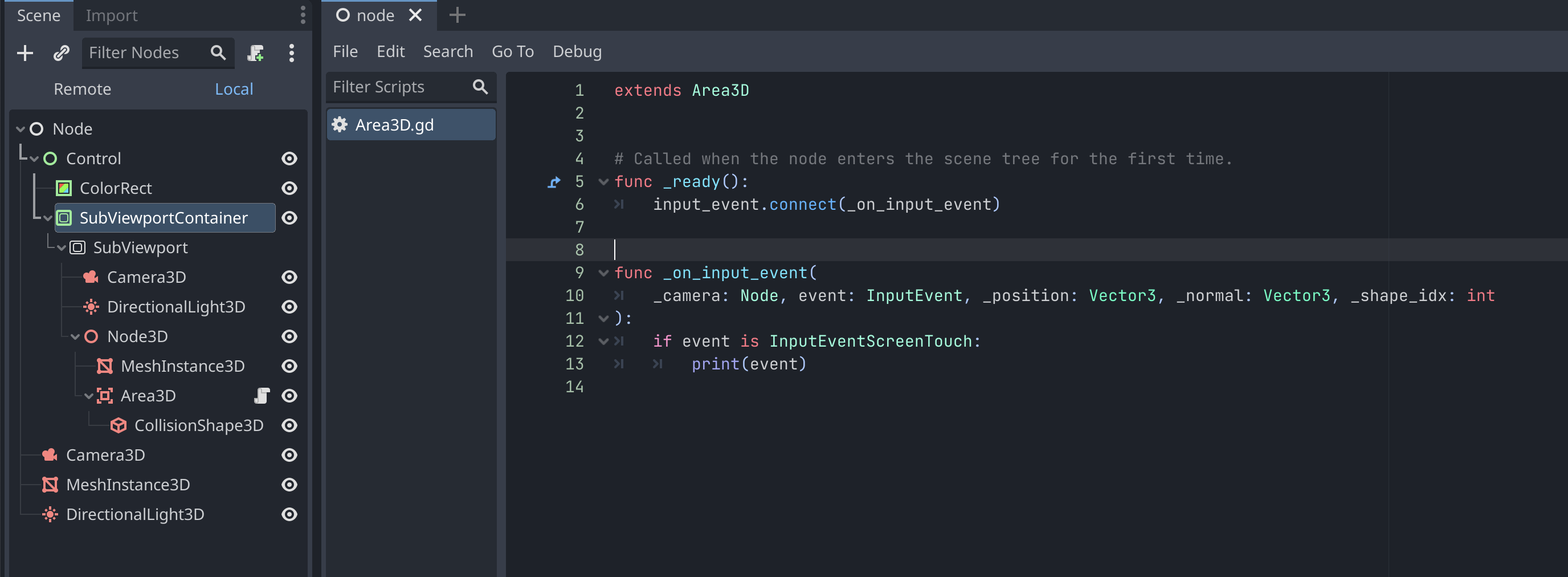Hide the ColorRect node
Screen dimensions: 1568x577
tap(289, 188)
